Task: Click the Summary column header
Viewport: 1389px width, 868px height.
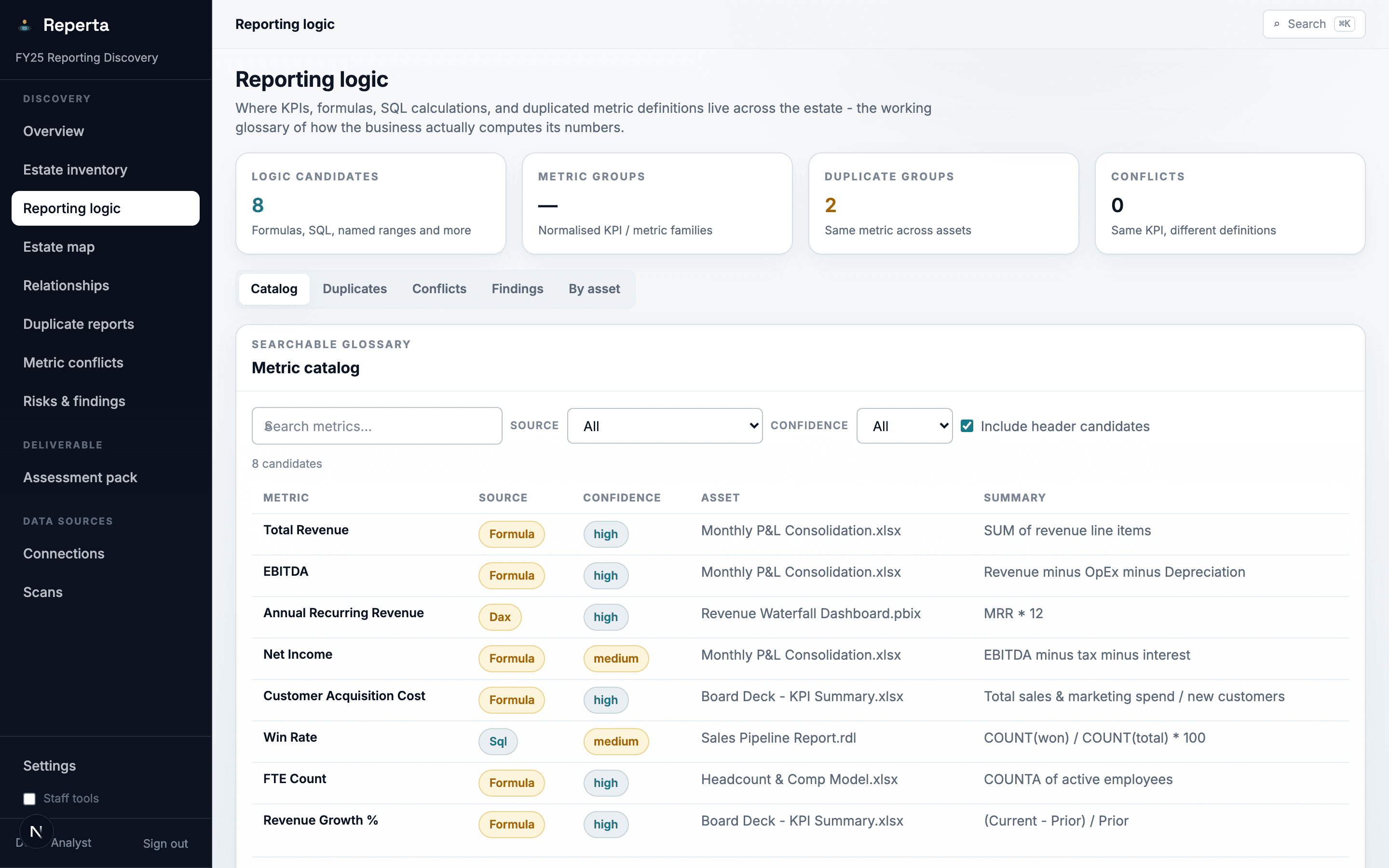Action: pyautogui.click(x=1014, y=498)
